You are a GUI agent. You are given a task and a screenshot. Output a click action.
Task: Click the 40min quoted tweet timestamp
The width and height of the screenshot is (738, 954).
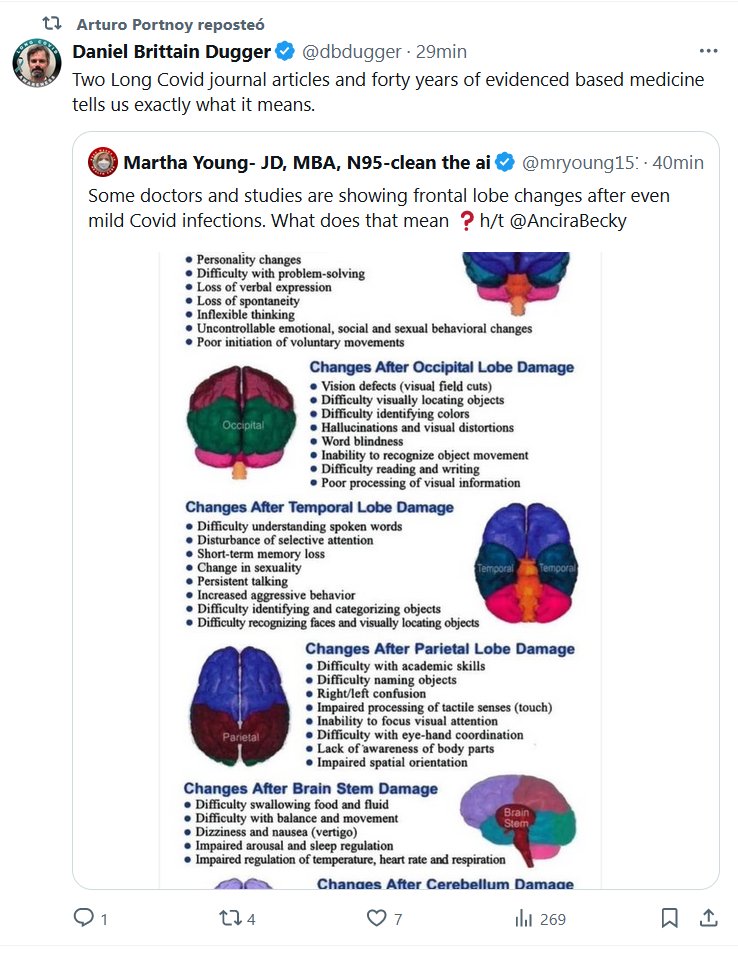pyautogui.click(x=677, y=162)
